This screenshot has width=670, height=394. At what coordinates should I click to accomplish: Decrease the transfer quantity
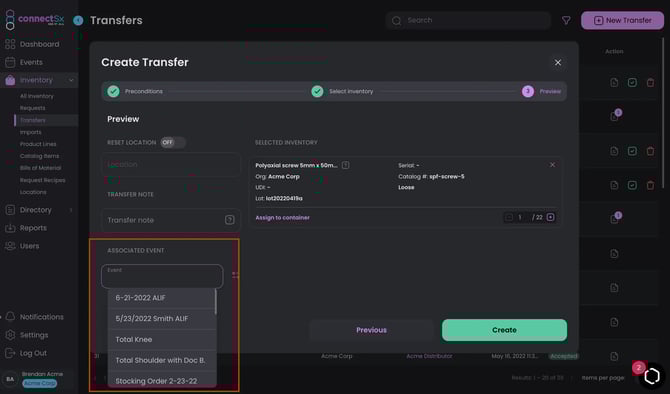tap(508, 218)
